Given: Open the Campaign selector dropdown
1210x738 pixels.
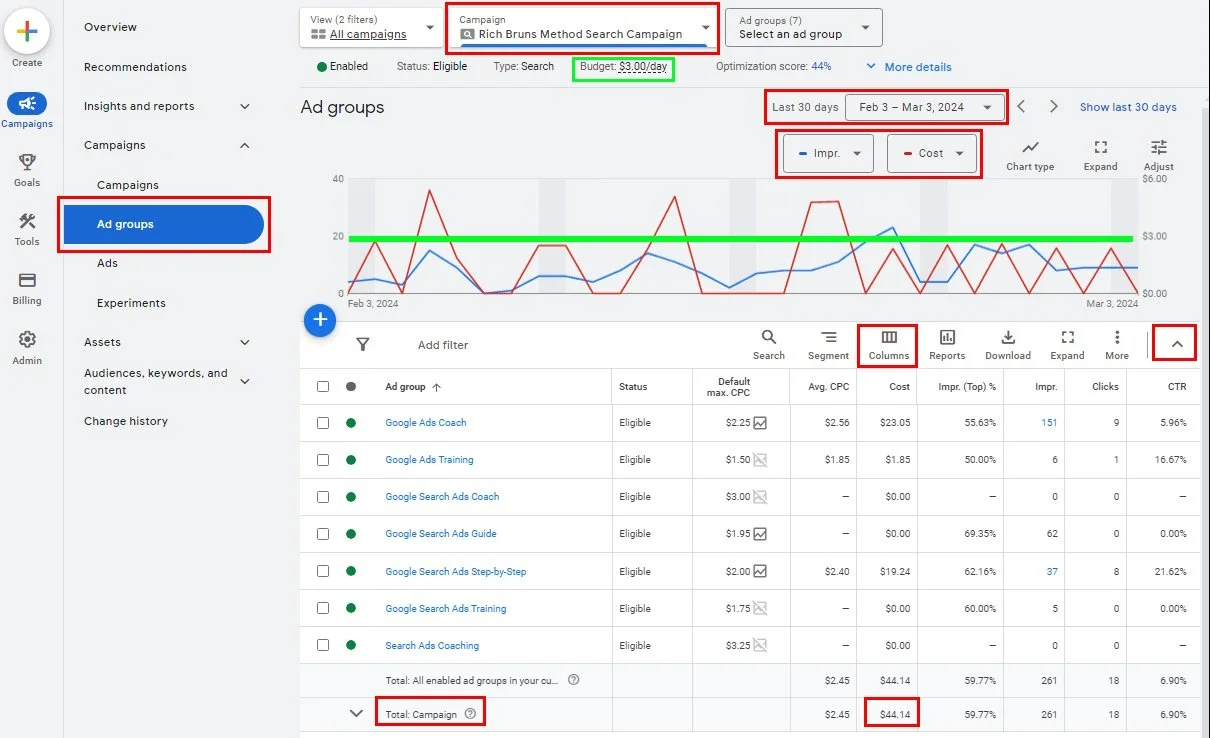Looking at the screenshot, I should pyautogui.click(x=583, y=28).
